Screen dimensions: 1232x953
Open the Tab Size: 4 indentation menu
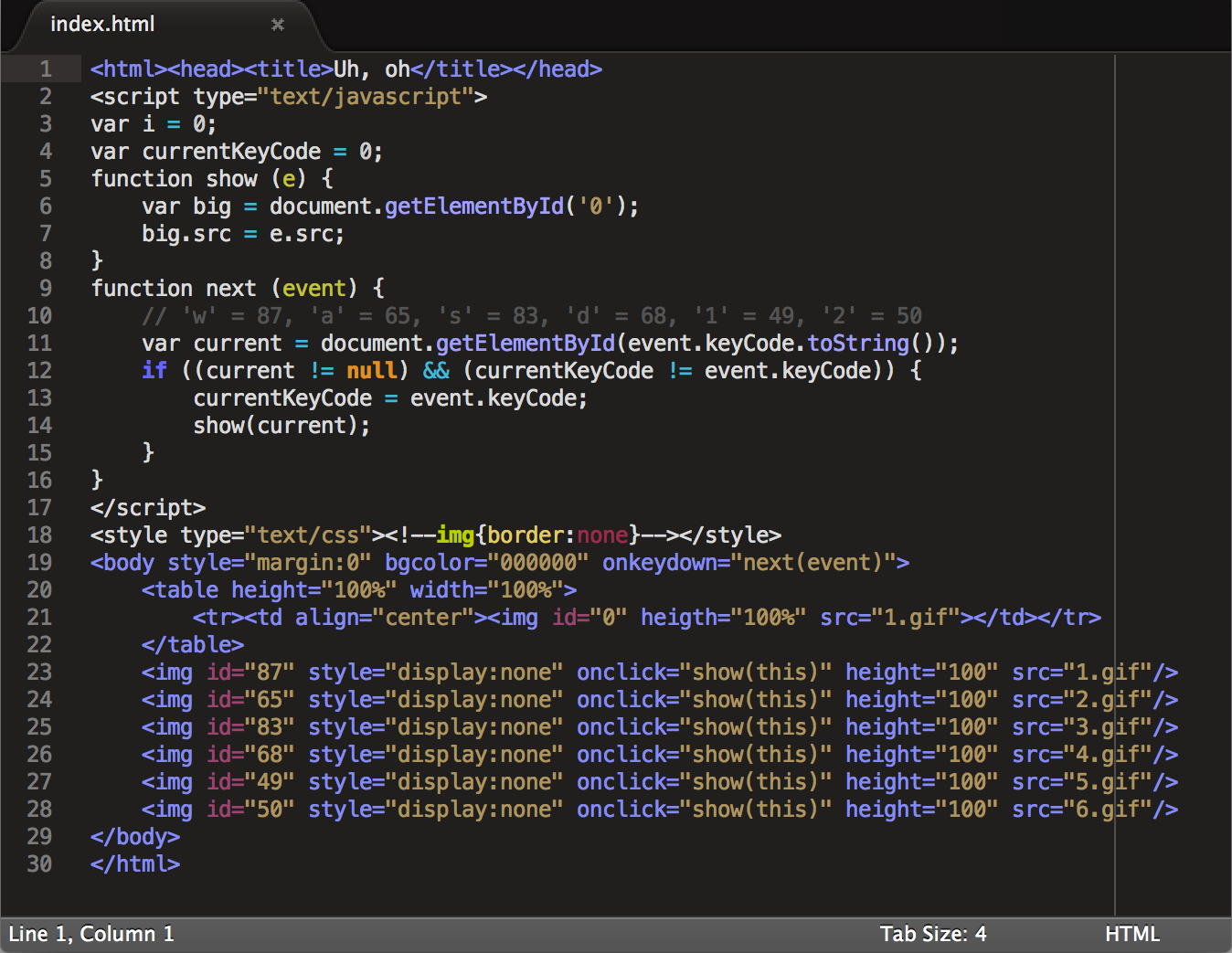pyautogui.click(x=933, y=934)
